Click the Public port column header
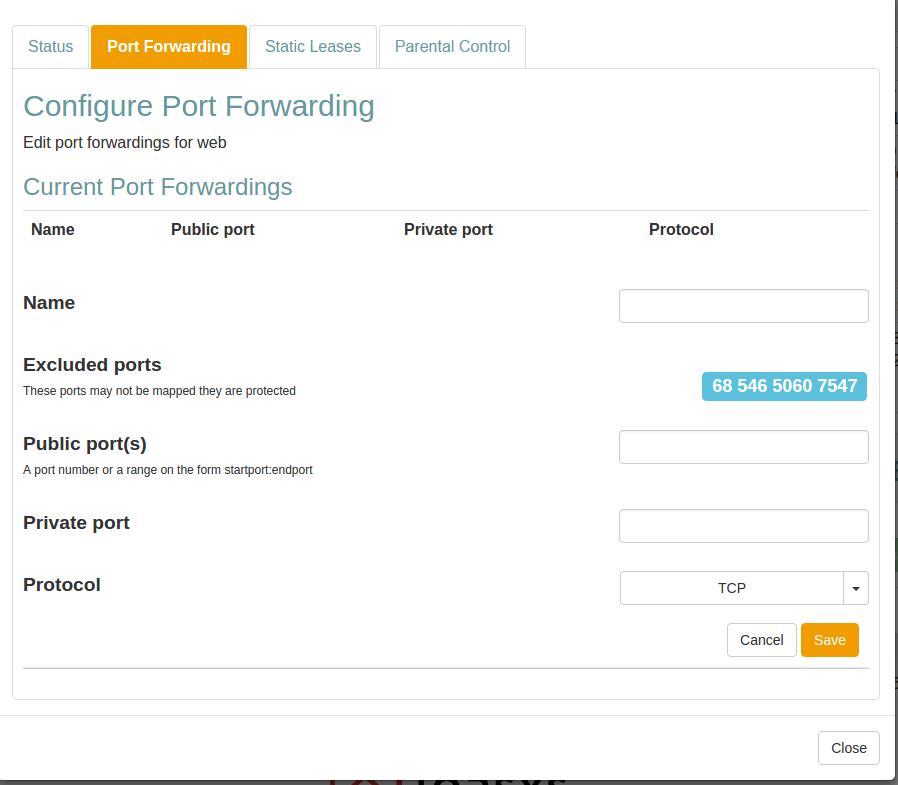This screenshot has width=898, height=785. click(212, 229)
